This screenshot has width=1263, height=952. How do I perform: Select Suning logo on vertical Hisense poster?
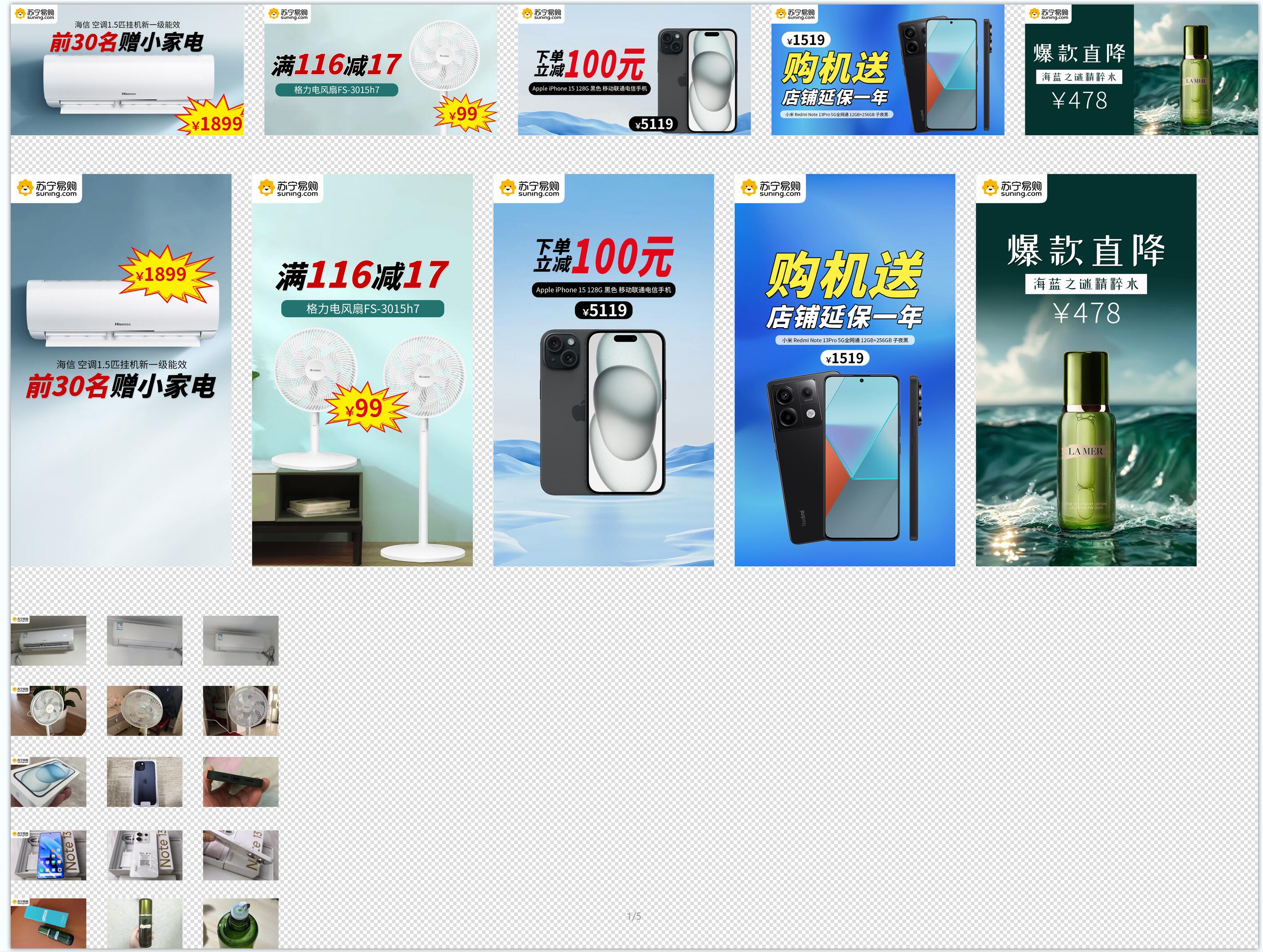[x=47, y=188]
